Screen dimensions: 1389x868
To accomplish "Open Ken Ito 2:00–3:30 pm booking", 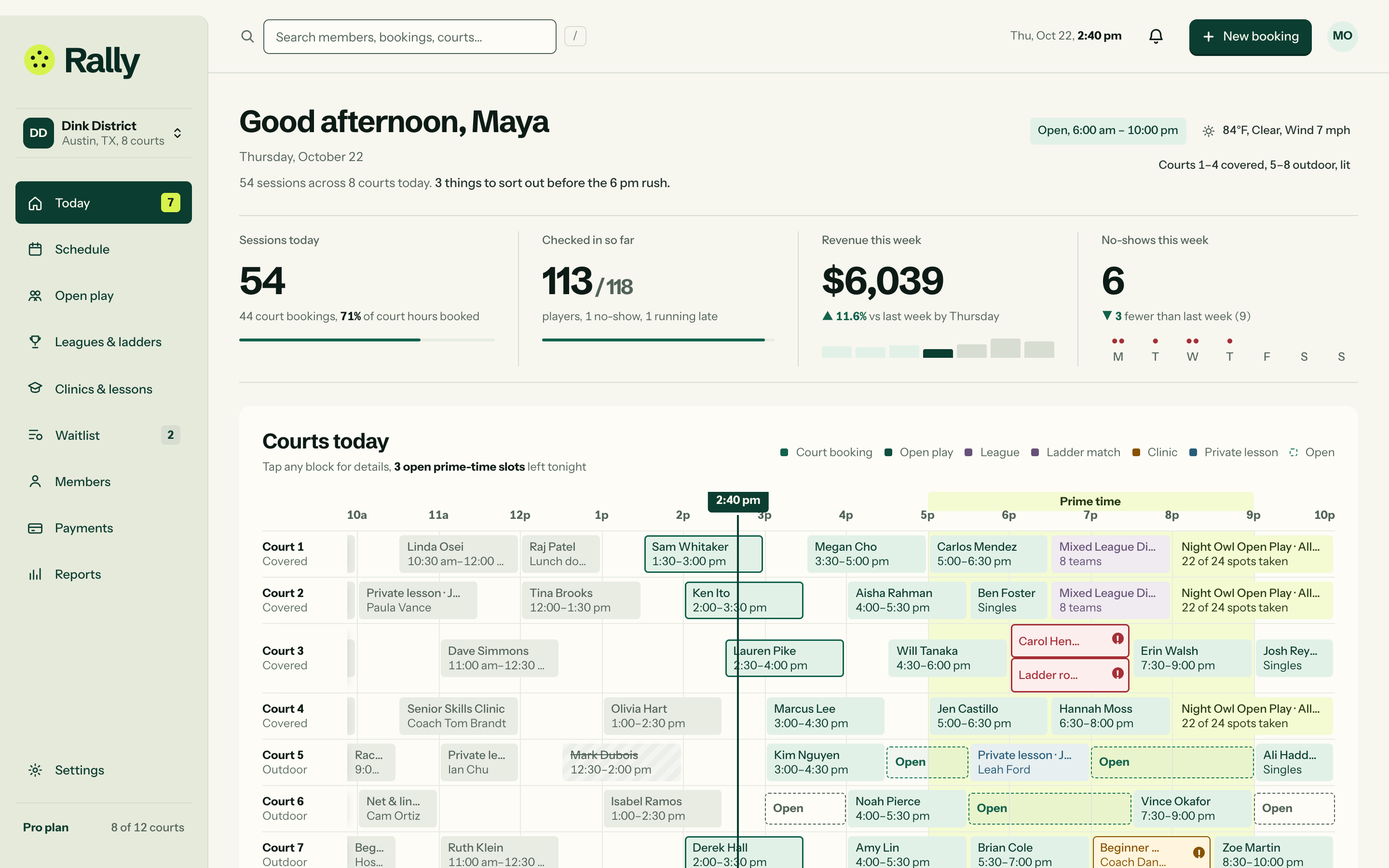I will [x=744, y=600].
